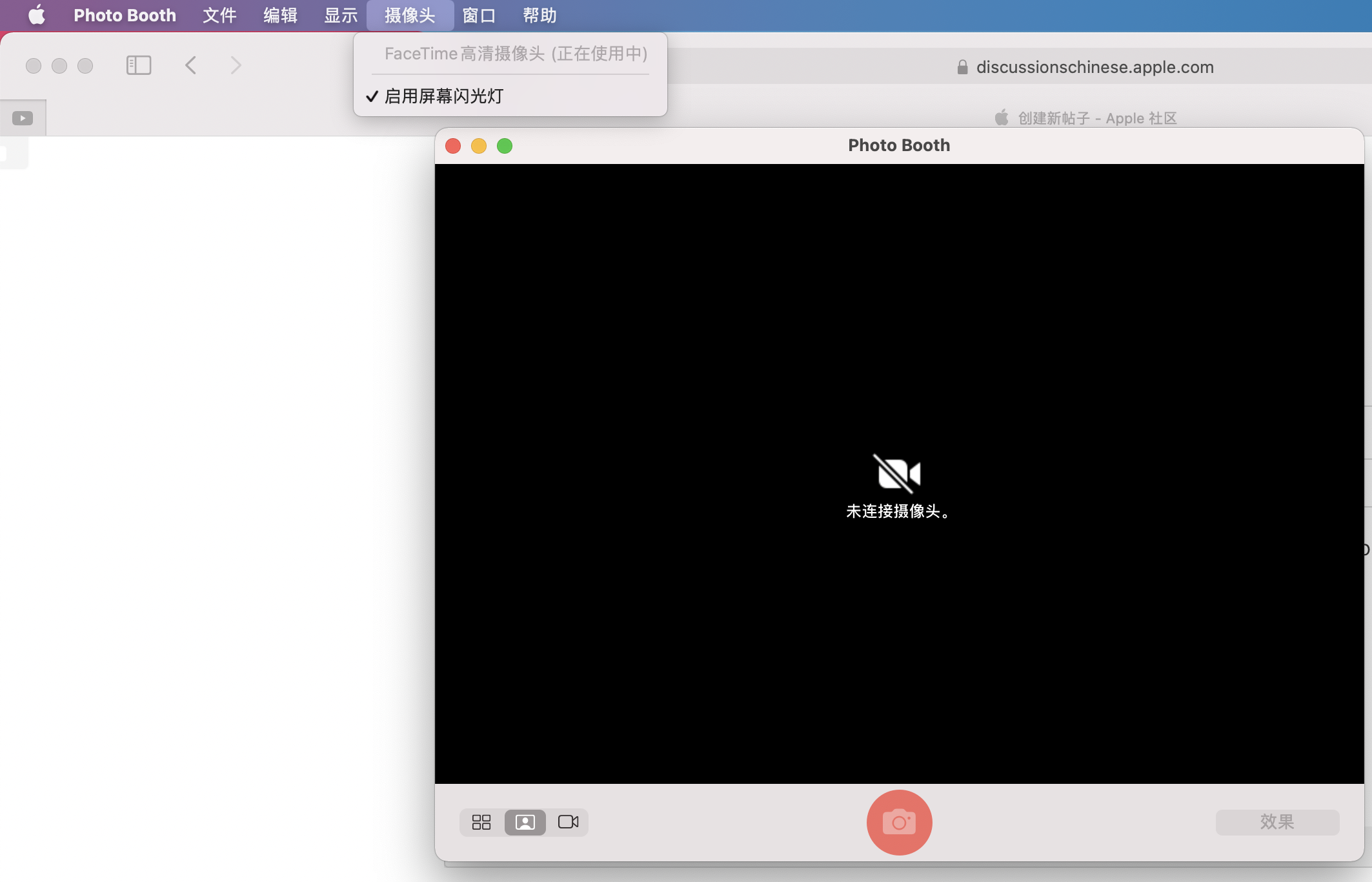
Task: Toggle 启用屏幕闪光灯 checkmark option
Action: [x=444, y=96]
